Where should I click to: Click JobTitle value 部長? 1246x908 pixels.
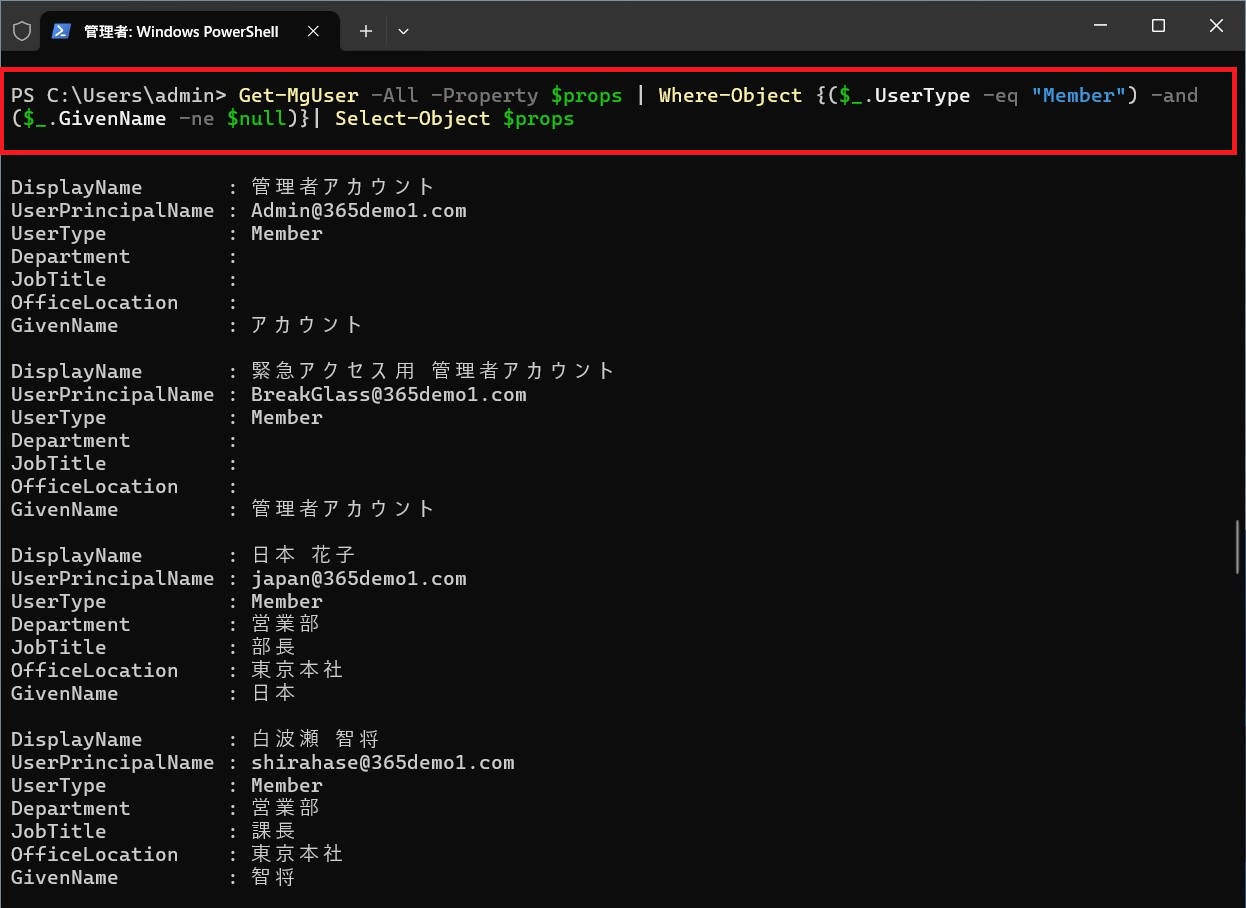[x=274, y=647]
